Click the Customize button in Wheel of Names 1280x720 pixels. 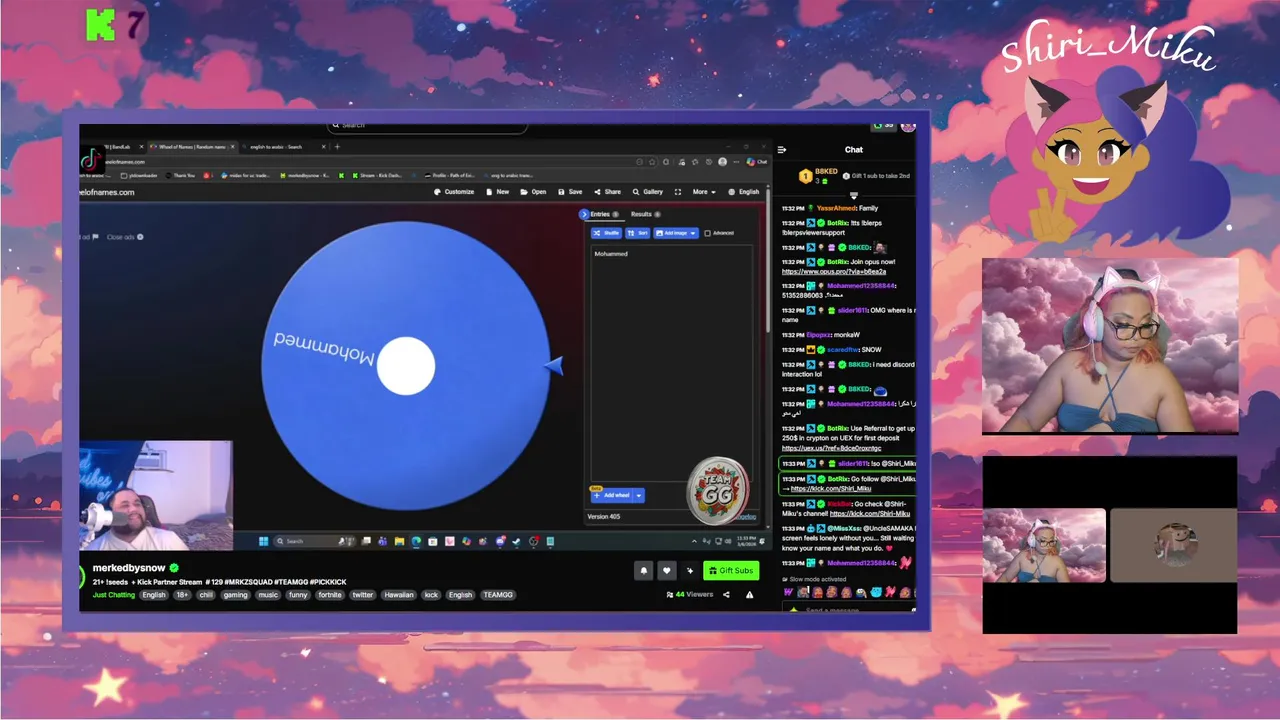455,192
